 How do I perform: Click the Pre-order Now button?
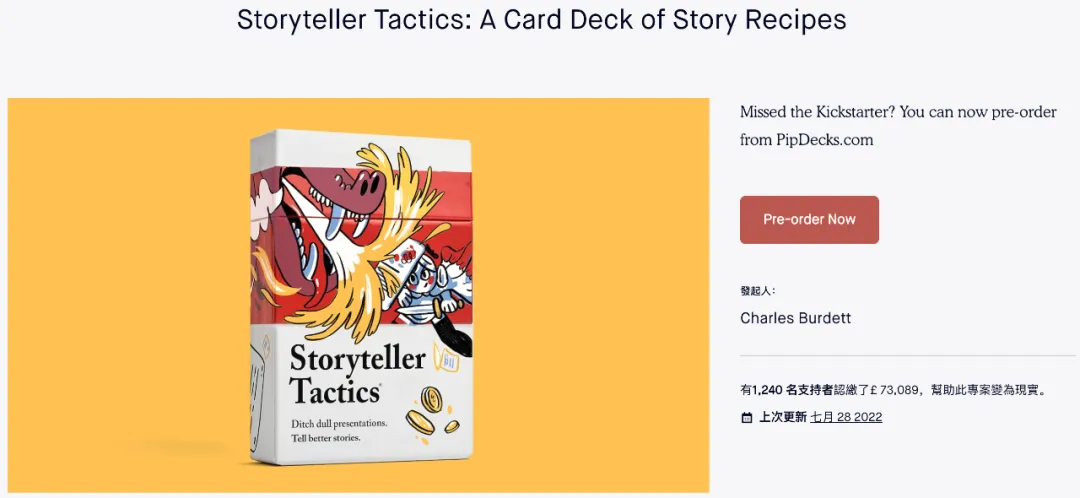(809, 220)
